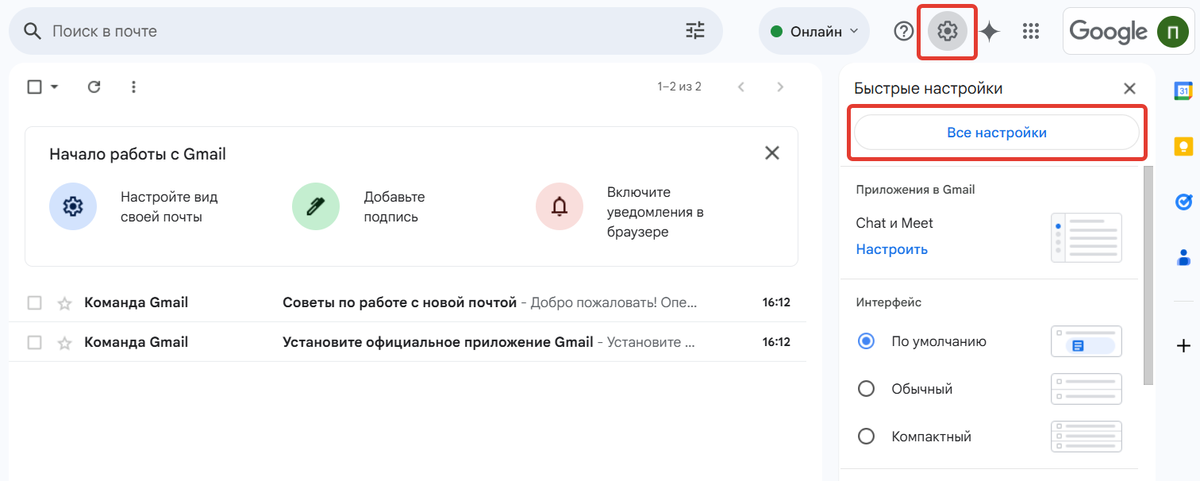Open Google Tasks side panel icon
Viewport: 1200px width, 481px height.
coord(1183,201)
